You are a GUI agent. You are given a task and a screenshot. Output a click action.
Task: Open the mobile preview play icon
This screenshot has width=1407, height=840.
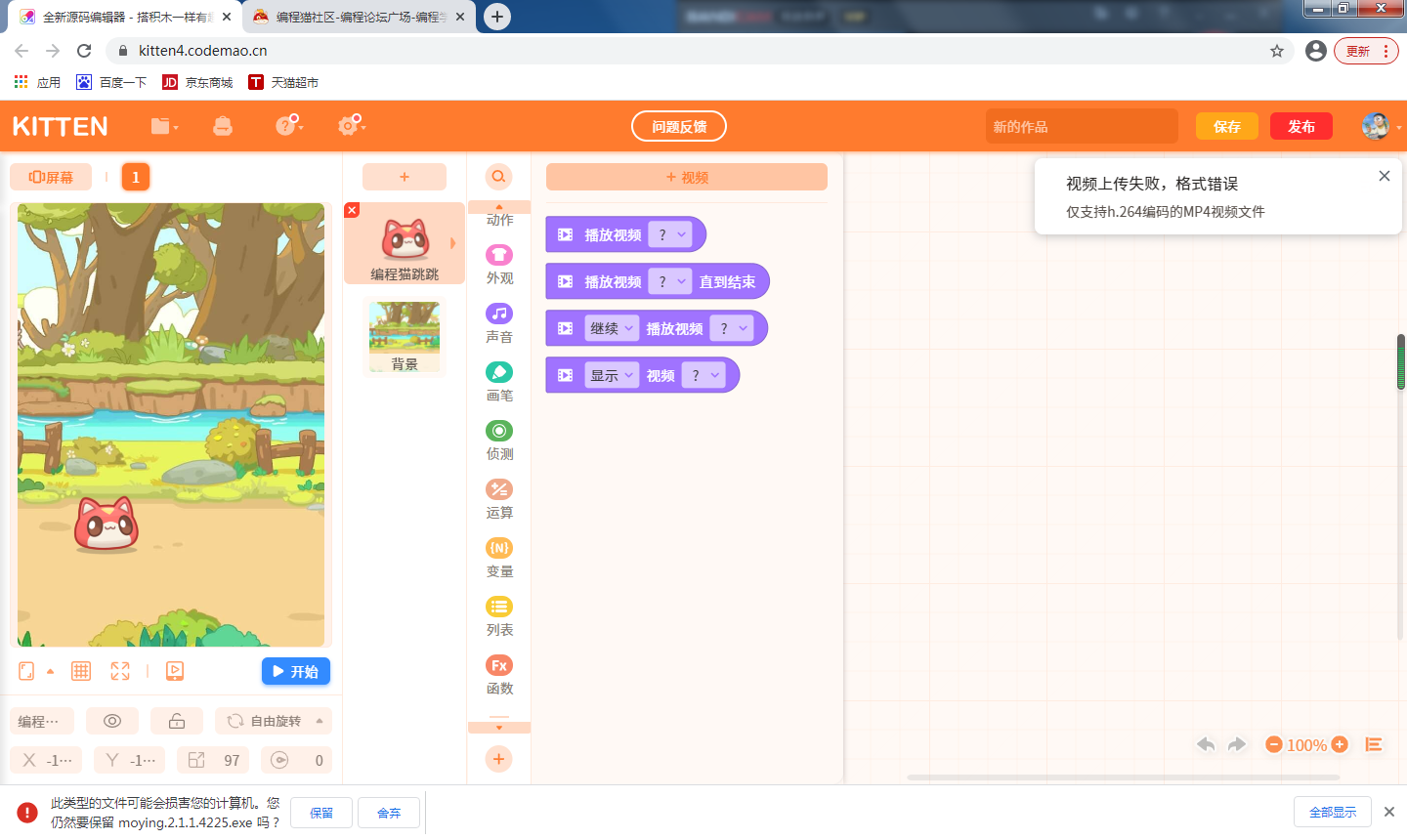175,671
